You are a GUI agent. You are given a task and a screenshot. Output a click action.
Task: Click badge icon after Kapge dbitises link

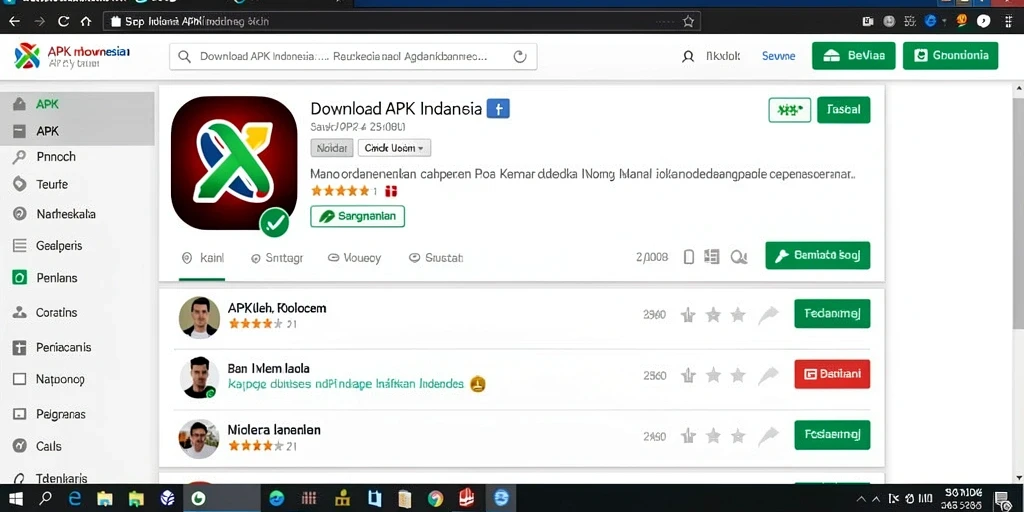coord(477,383)
